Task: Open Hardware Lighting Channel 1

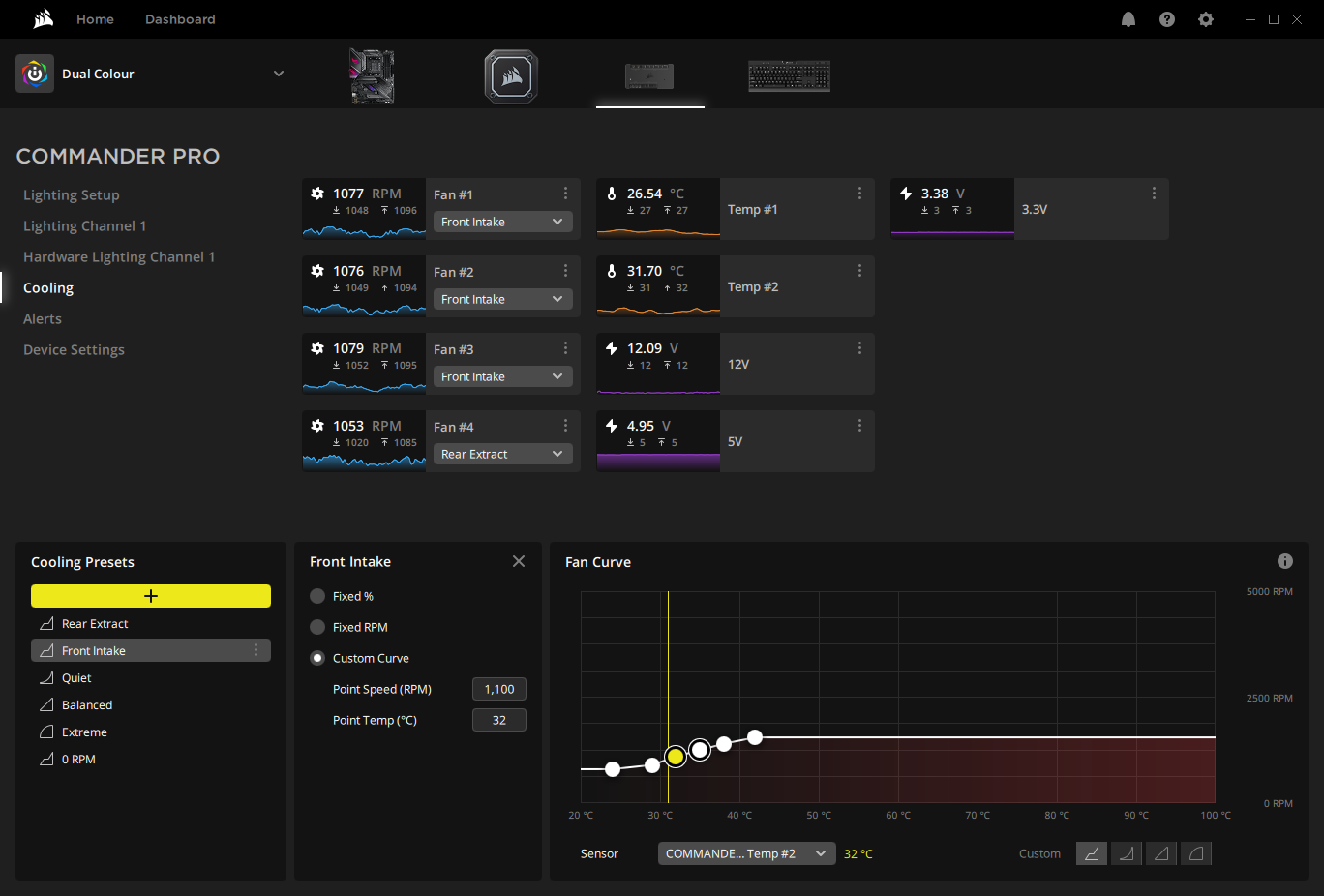Action: click(119, 256)
